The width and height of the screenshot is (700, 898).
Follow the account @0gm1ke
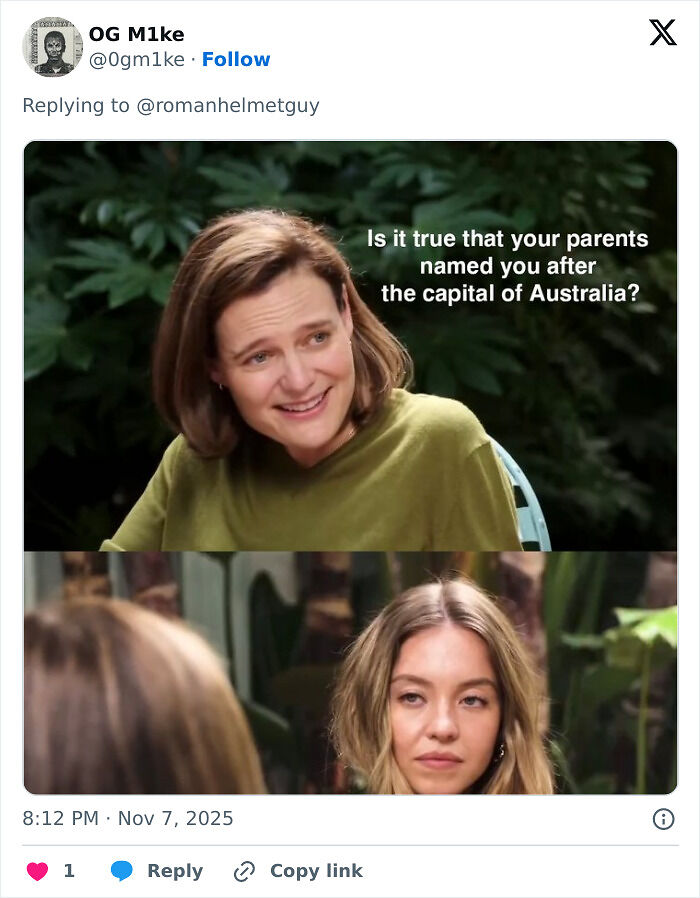[236, 59]
